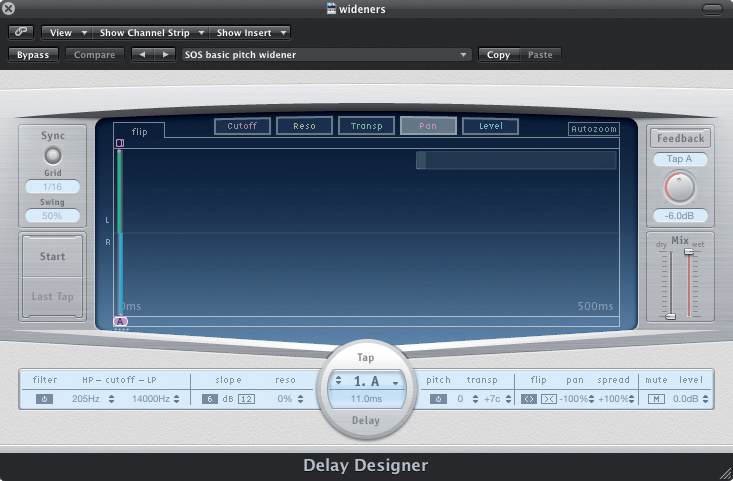Click the window toolbar toggle pill button
The width and height of the screenshot is (733, 481).
pos(712,9)
